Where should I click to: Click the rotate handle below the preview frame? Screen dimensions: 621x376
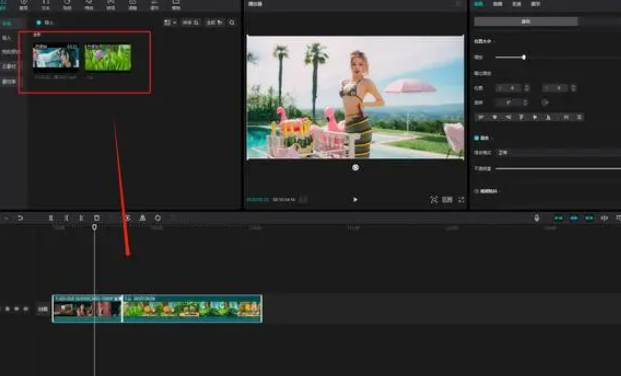[x=355, y=168]
